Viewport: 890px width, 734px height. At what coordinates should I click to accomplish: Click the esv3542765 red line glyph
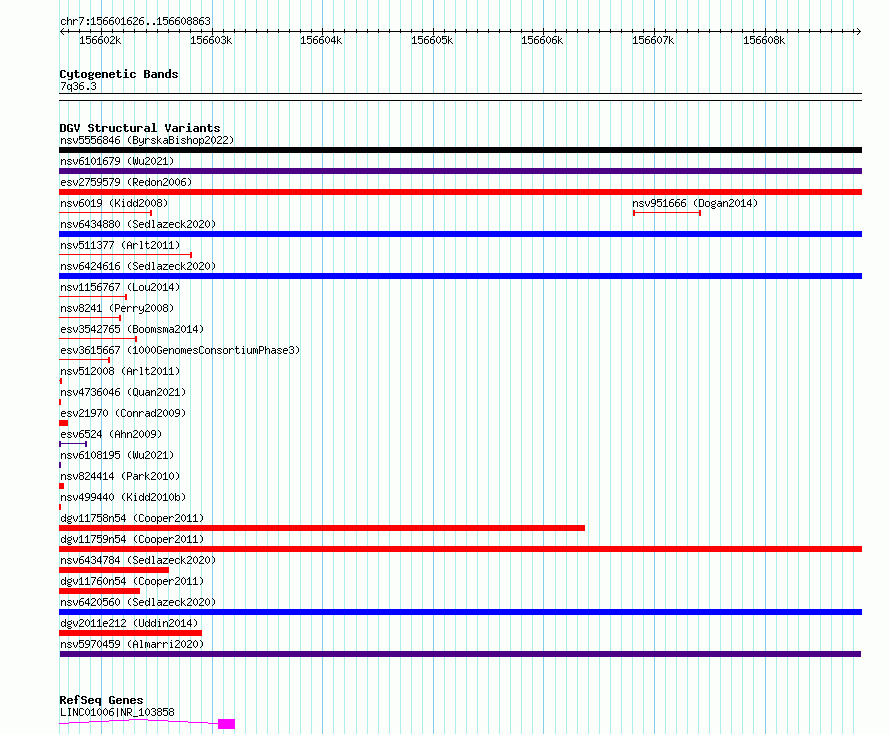98,339
